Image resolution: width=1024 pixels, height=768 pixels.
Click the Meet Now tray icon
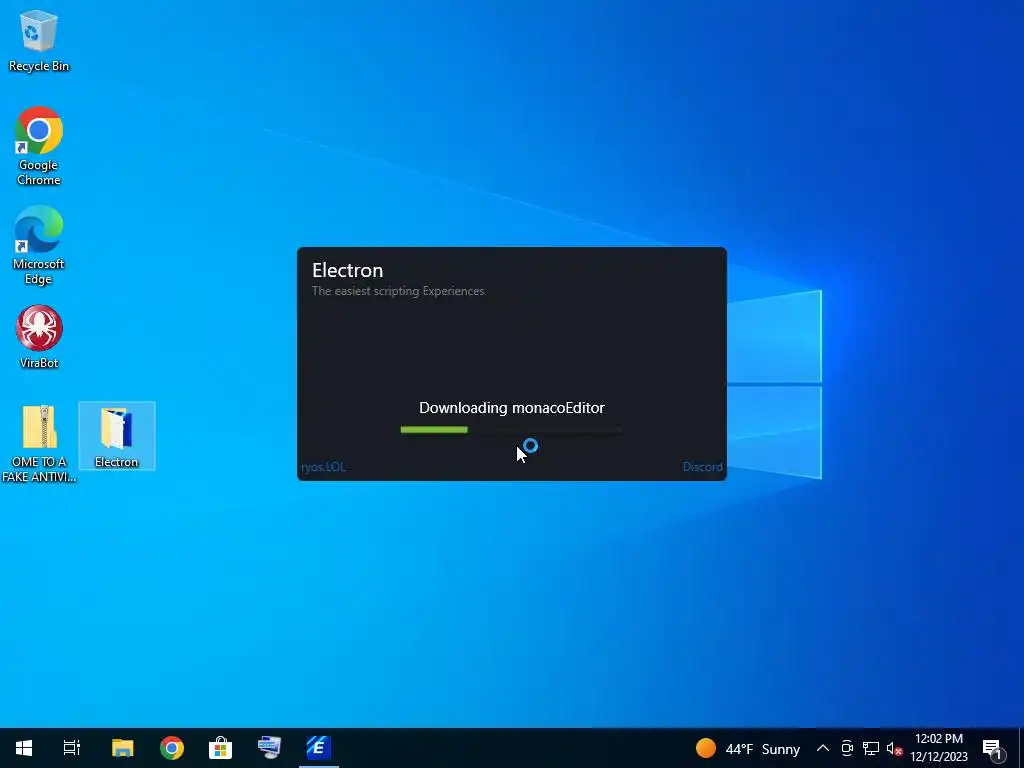[847, 748]
